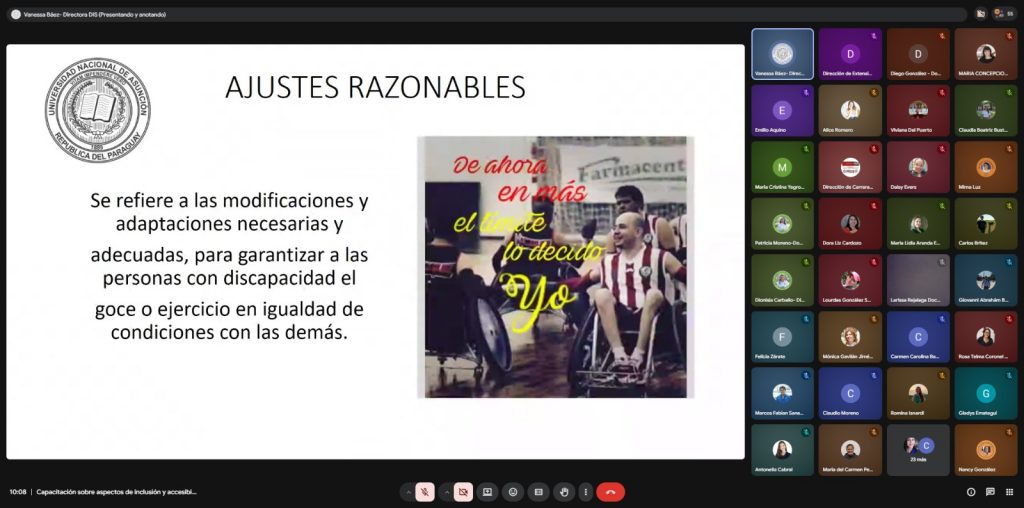Click the icon left of participants count
This screenshot has height=508, width=1024.
click(x=980, y=14)
